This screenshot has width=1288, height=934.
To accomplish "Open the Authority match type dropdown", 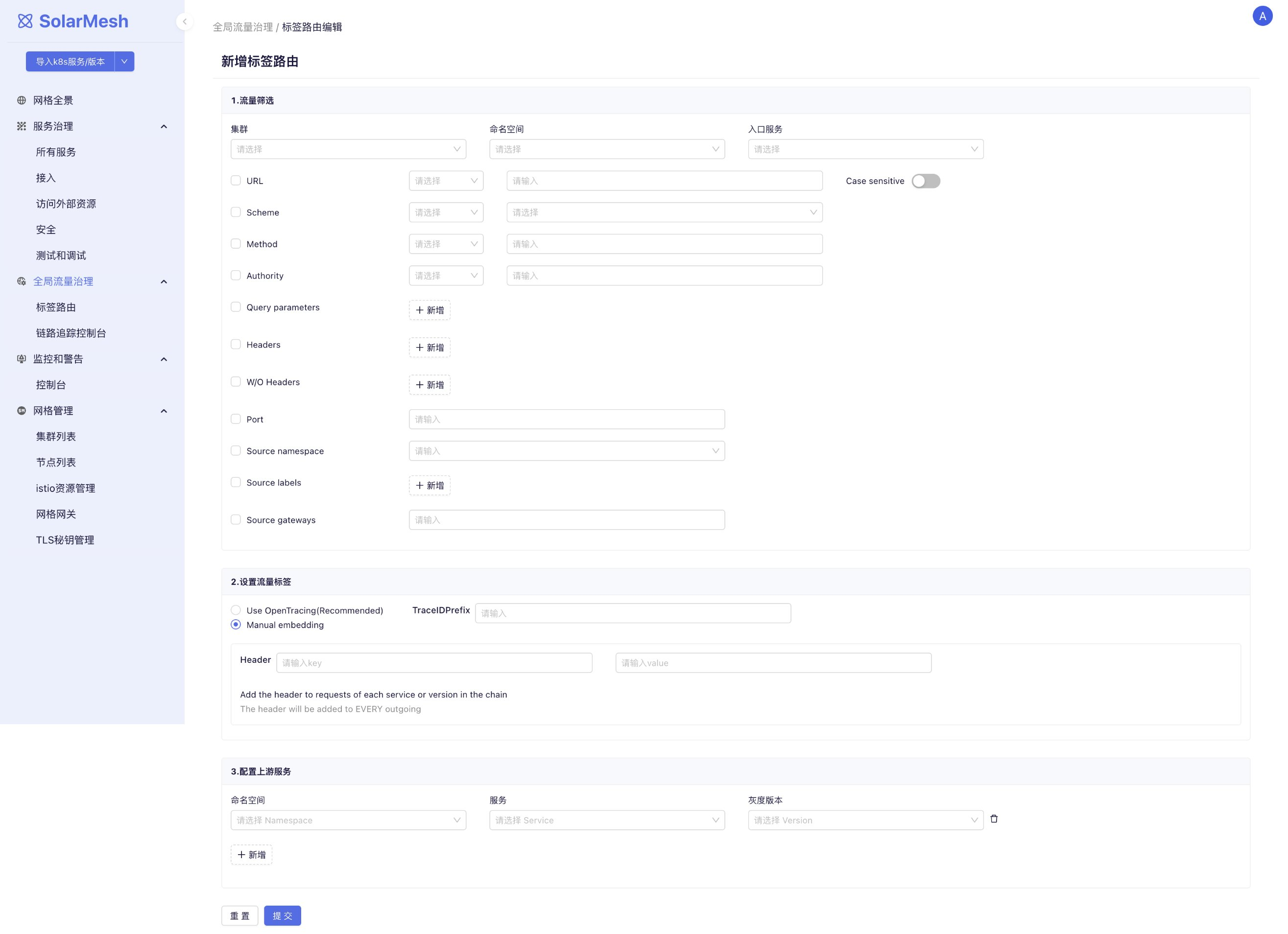I will pyautogui.click(x=446, y=276).
